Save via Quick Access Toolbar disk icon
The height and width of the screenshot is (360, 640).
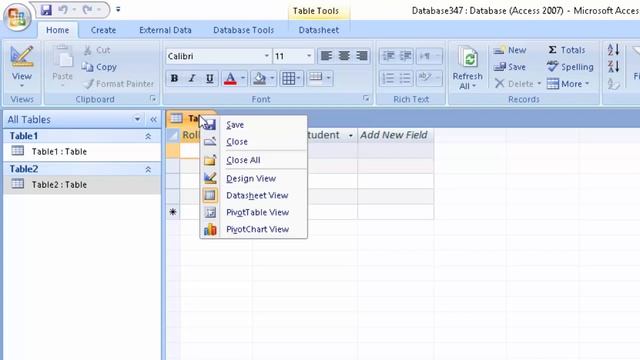pyautogui.click(x=46, y=10)
